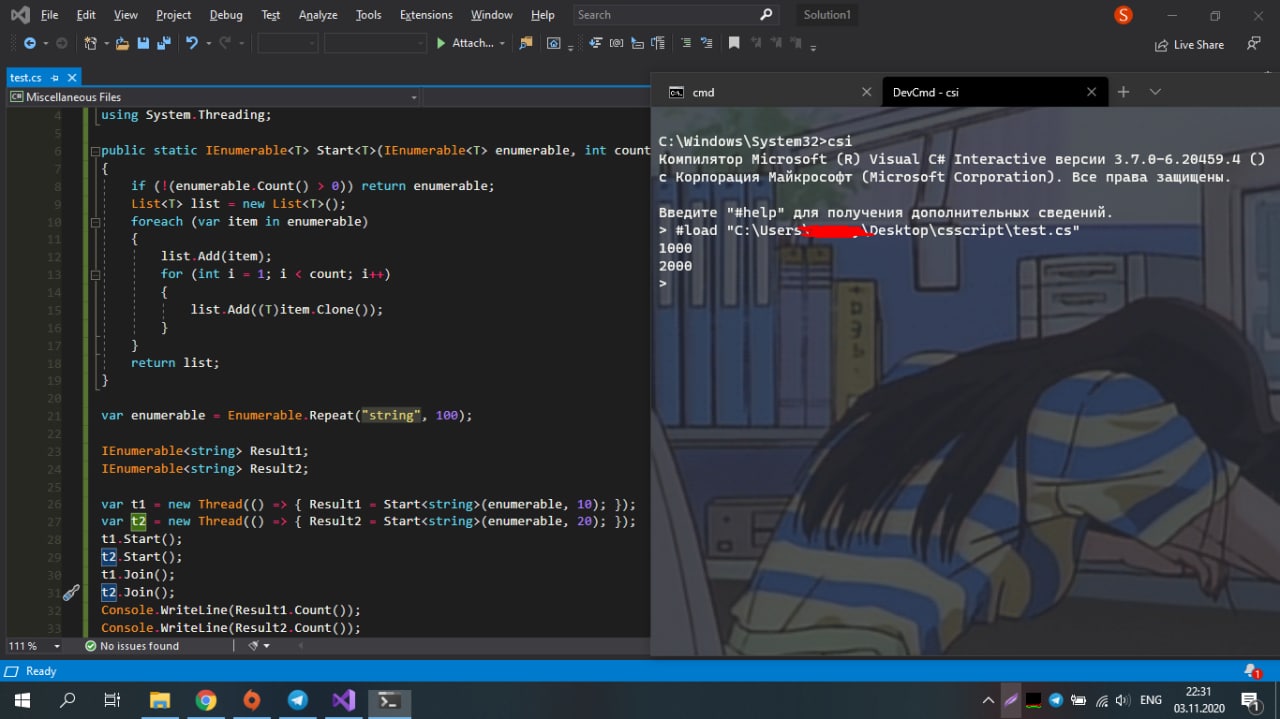Close the cmd terminal tab
Viewport: 1280px width, 719px height.
(x=867, y=92)
